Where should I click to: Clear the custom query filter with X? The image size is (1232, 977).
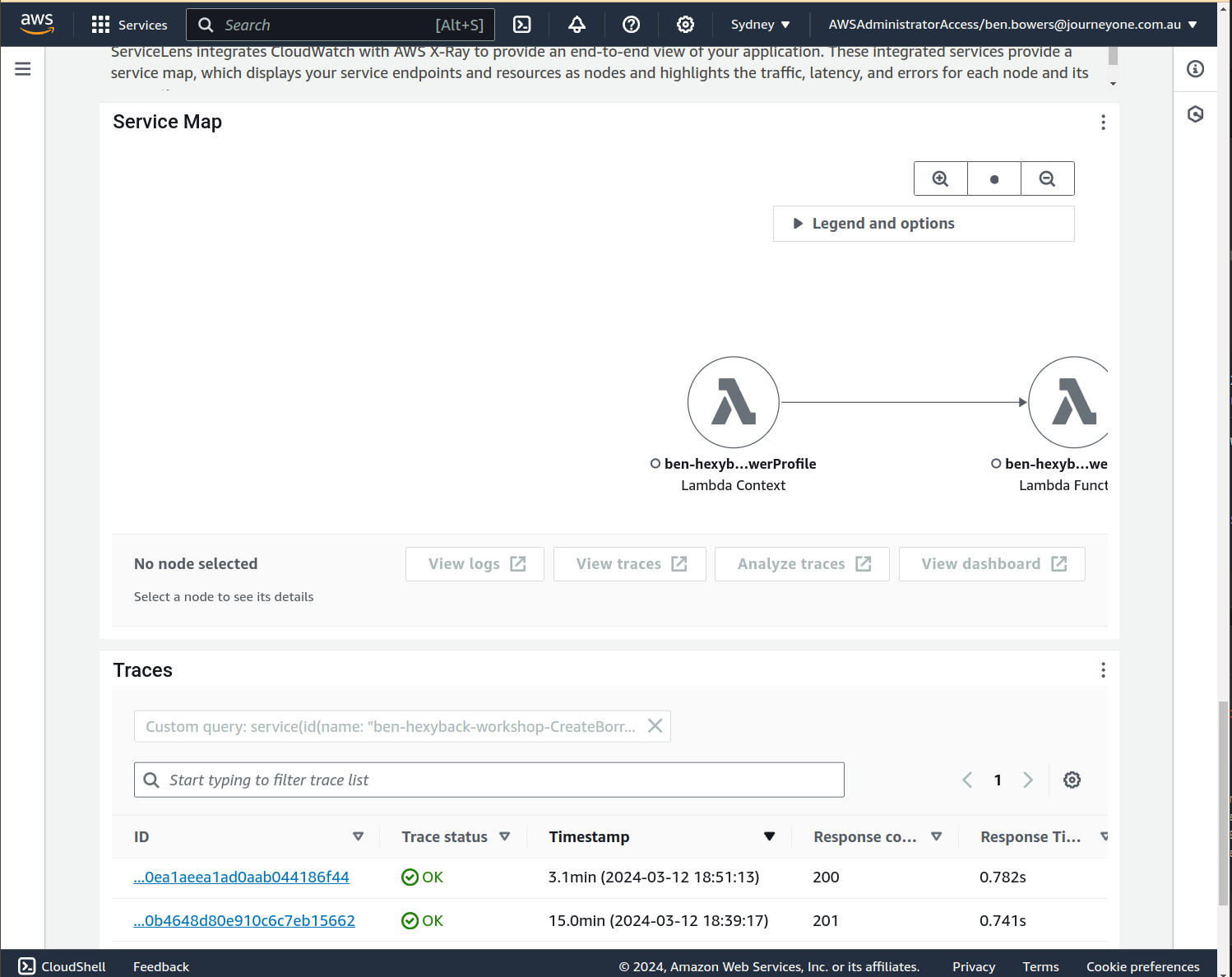655,726
